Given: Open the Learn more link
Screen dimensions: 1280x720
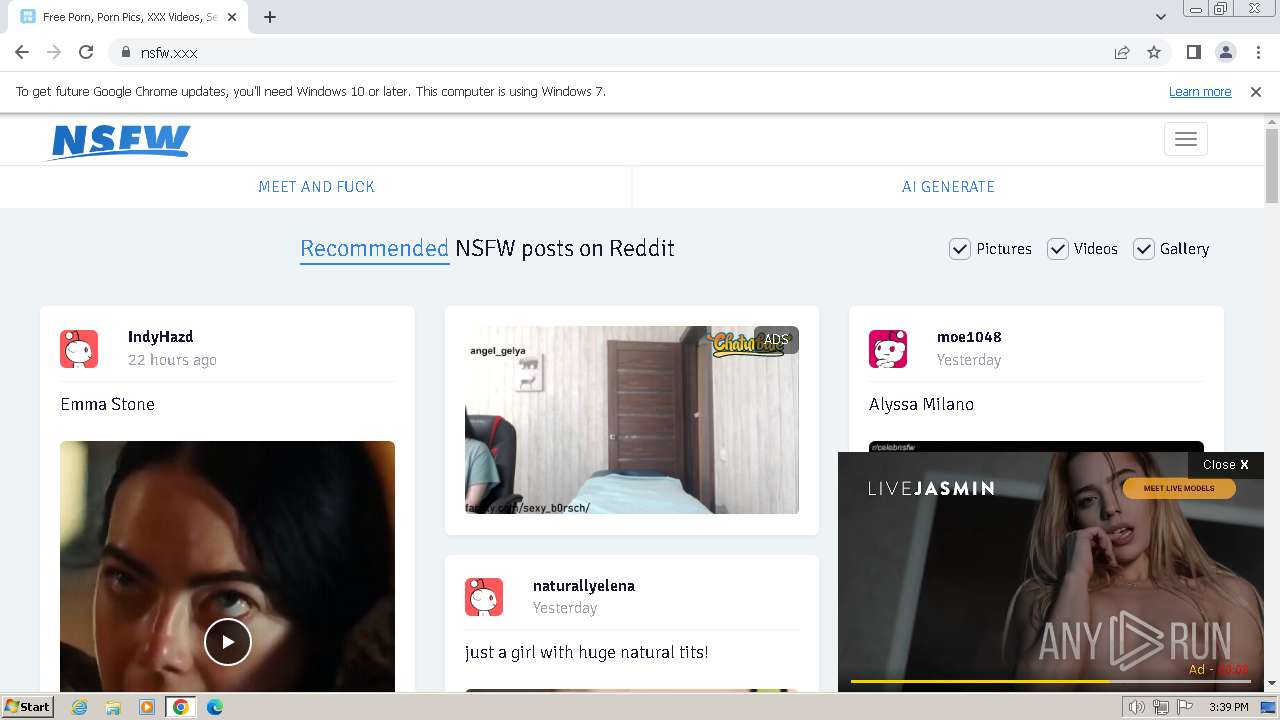Looking at the screenshot, I should click(x=1200, y=91).
